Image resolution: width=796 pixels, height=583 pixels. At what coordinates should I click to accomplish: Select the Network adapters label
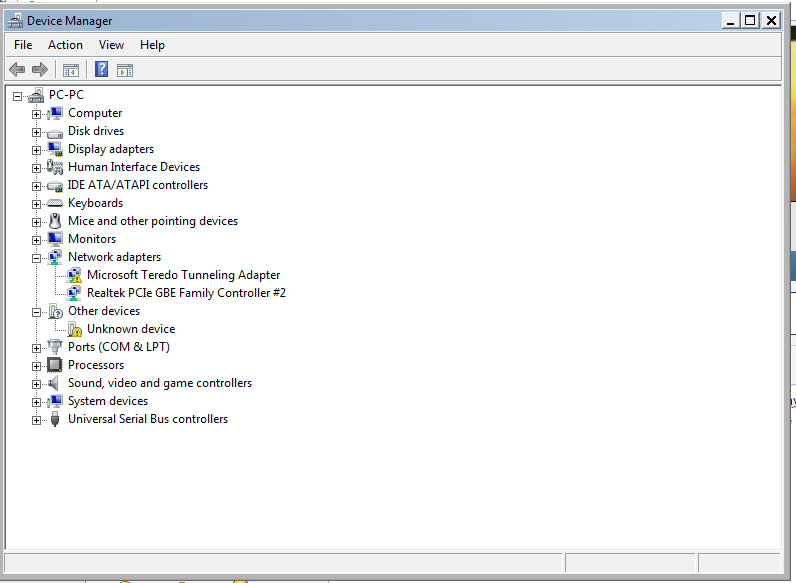click(x=114, y=257)
